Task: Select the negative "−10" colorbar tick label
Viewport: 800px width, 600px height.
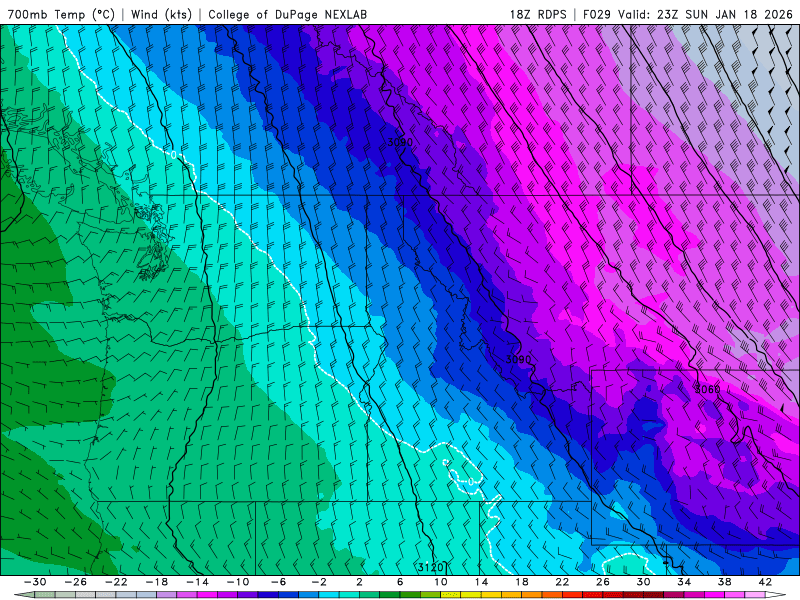Action: 238,582
